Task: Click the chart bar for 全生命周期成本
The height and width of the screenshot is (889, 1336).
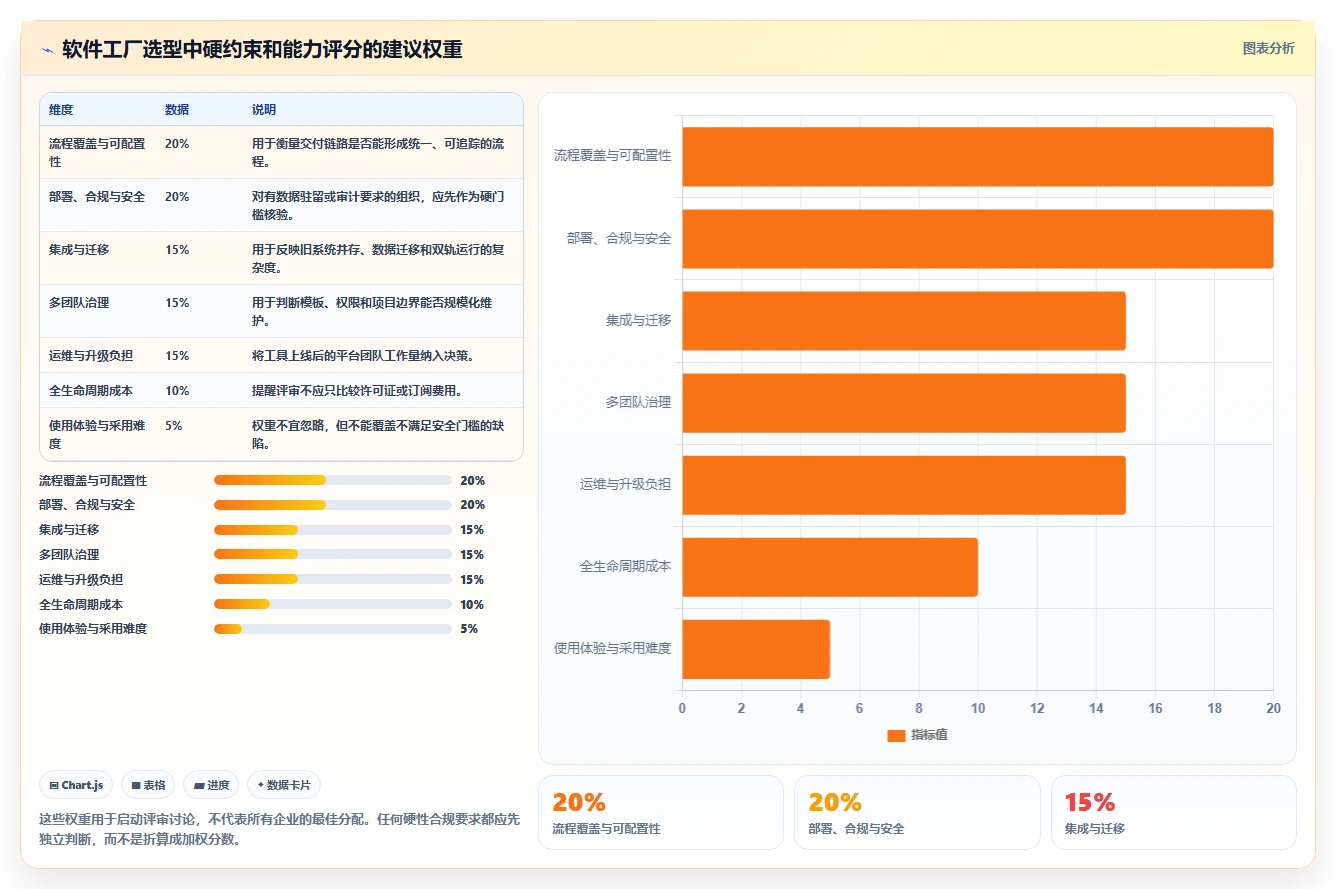Action: tap(830, 567)
